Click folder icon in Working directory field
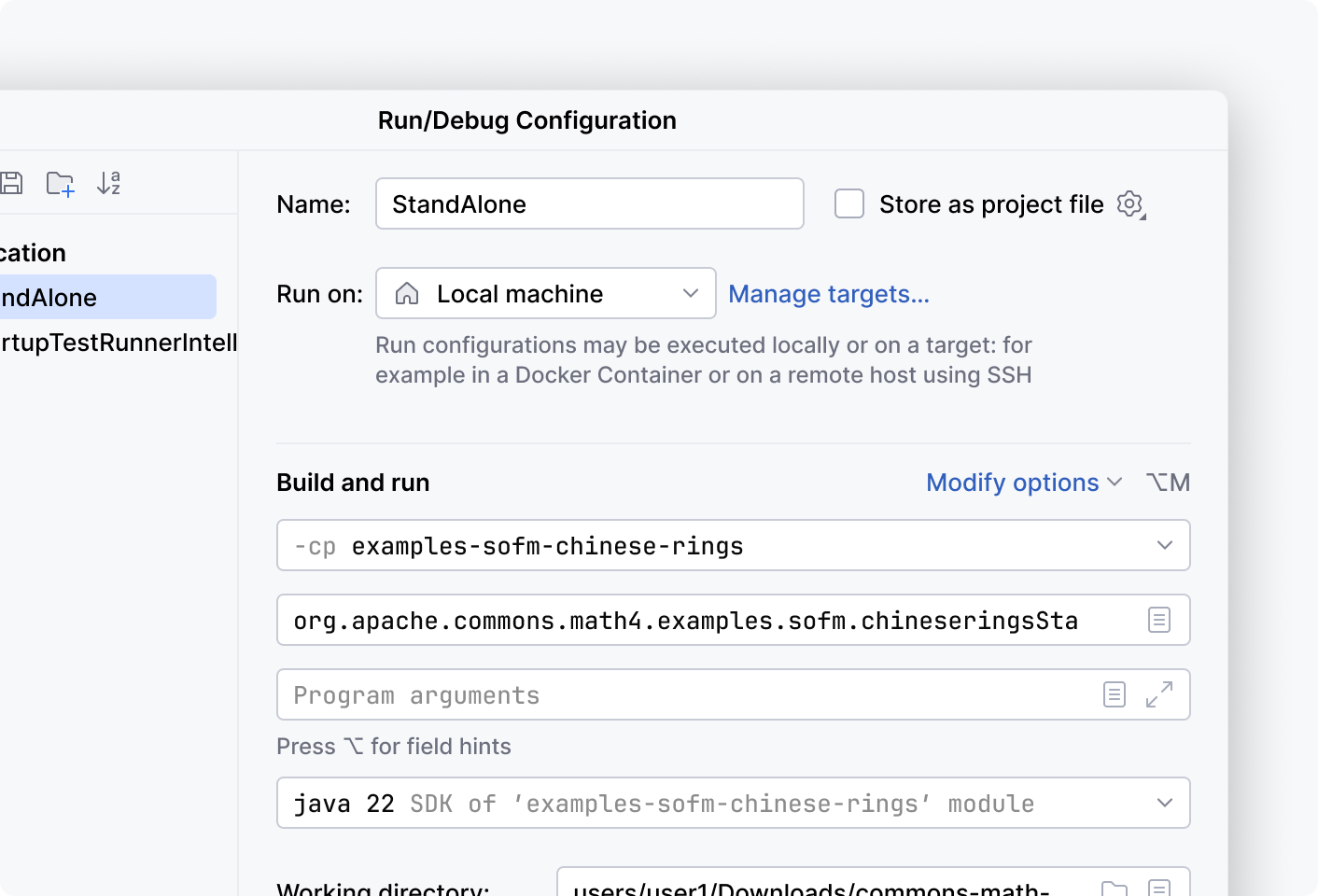This screenshot has width=1318, height=896. click(x=1115, y=887)
